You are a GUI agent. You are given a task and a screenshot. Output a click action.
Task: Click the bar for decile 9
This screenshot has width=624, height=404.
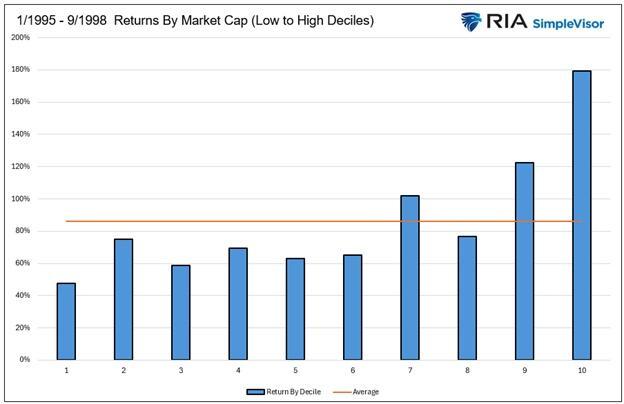(524, 261)
